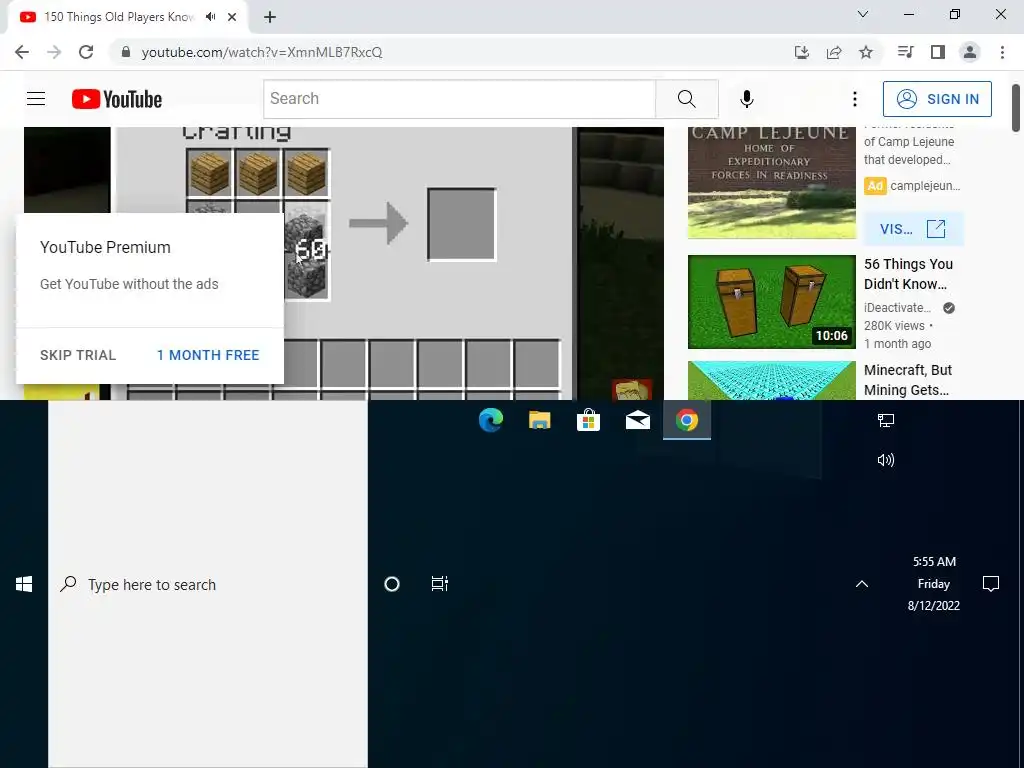Bookmark this tab with the star icon
Viewport: 1024px width, 768px height.
(866, 52)
